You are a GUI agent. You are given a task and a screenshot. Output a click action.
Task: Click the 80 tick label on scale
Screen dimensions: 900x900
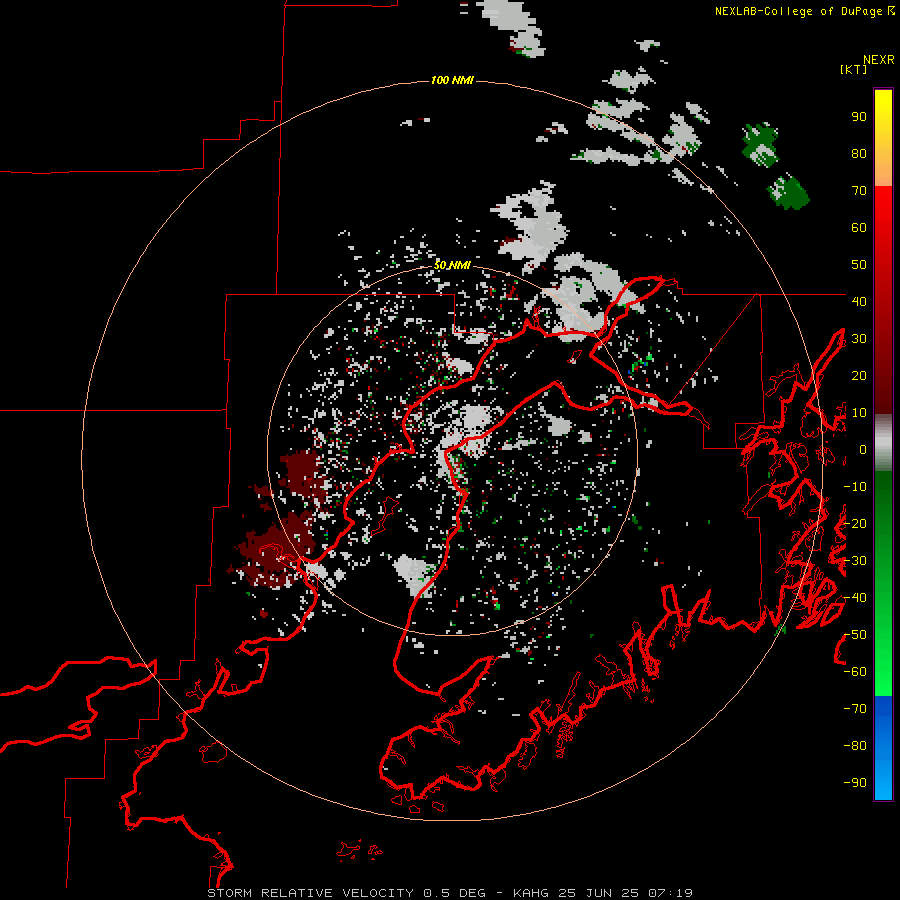point(859,154)
